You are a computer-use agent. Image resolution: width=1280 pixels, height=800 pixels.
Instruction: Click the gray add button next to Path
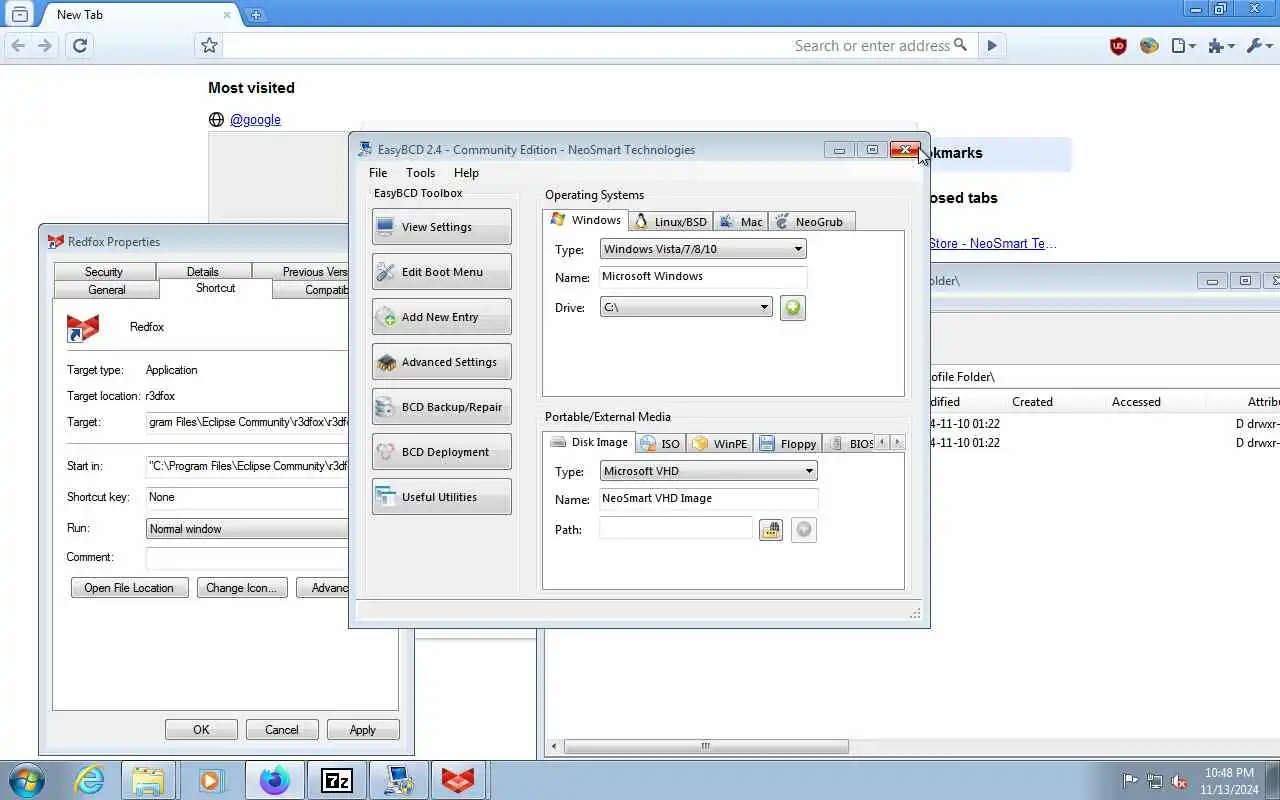click(x=804, y=530)
